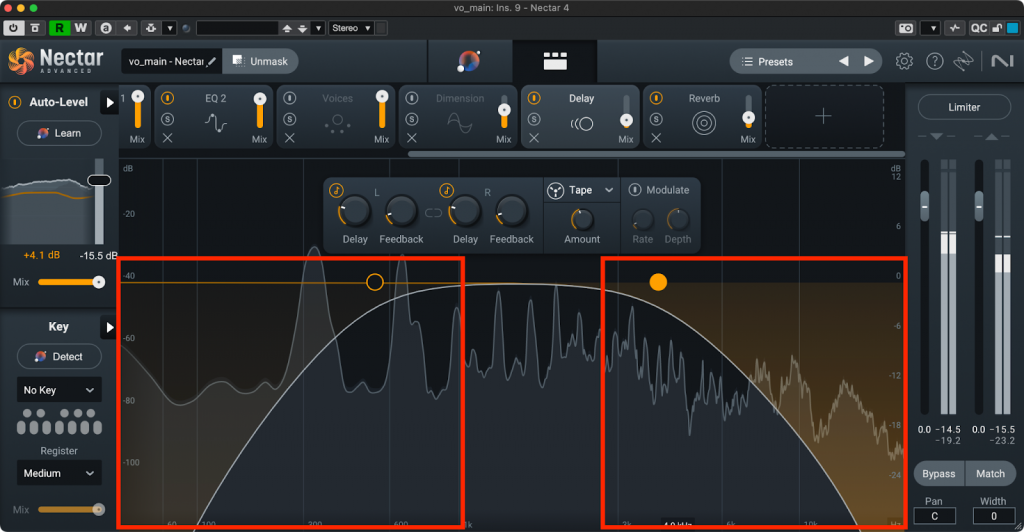Toggle tempo sync on left Delay
The image size is (1024, 532).
click(337, 190)
